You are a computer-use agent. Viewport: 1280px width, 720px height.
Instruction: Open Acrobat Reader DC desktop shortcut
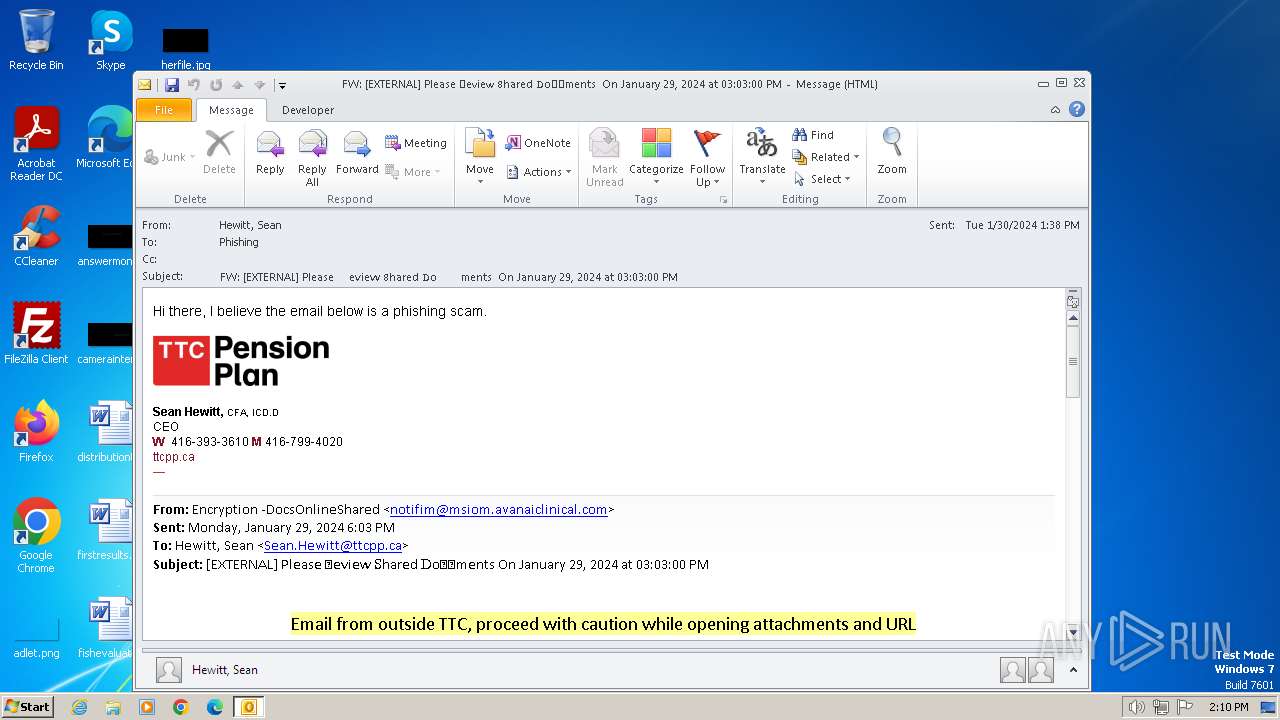36,144
